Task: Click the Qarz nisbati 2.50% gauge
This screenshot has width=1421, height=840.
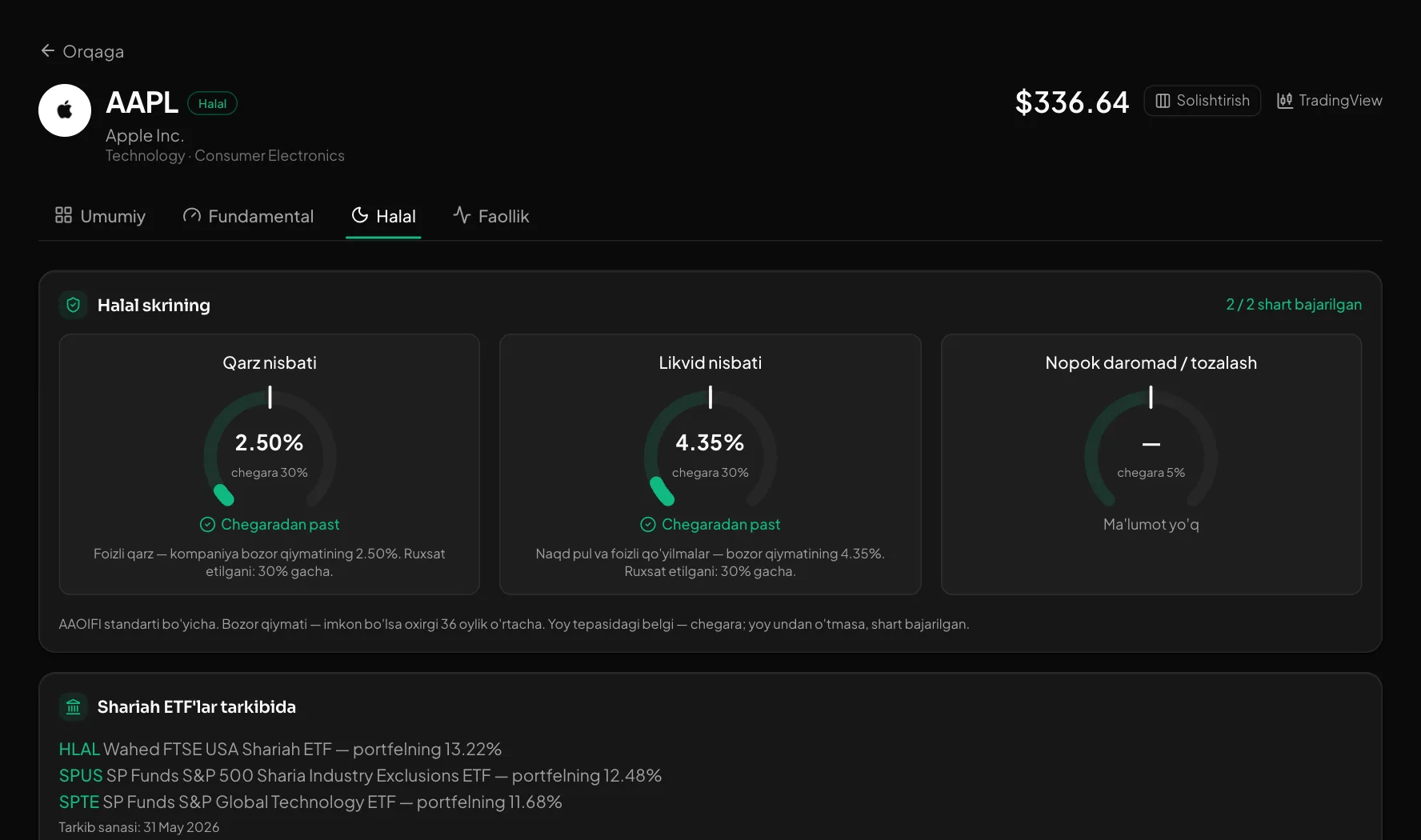Action: pos(270,447)
